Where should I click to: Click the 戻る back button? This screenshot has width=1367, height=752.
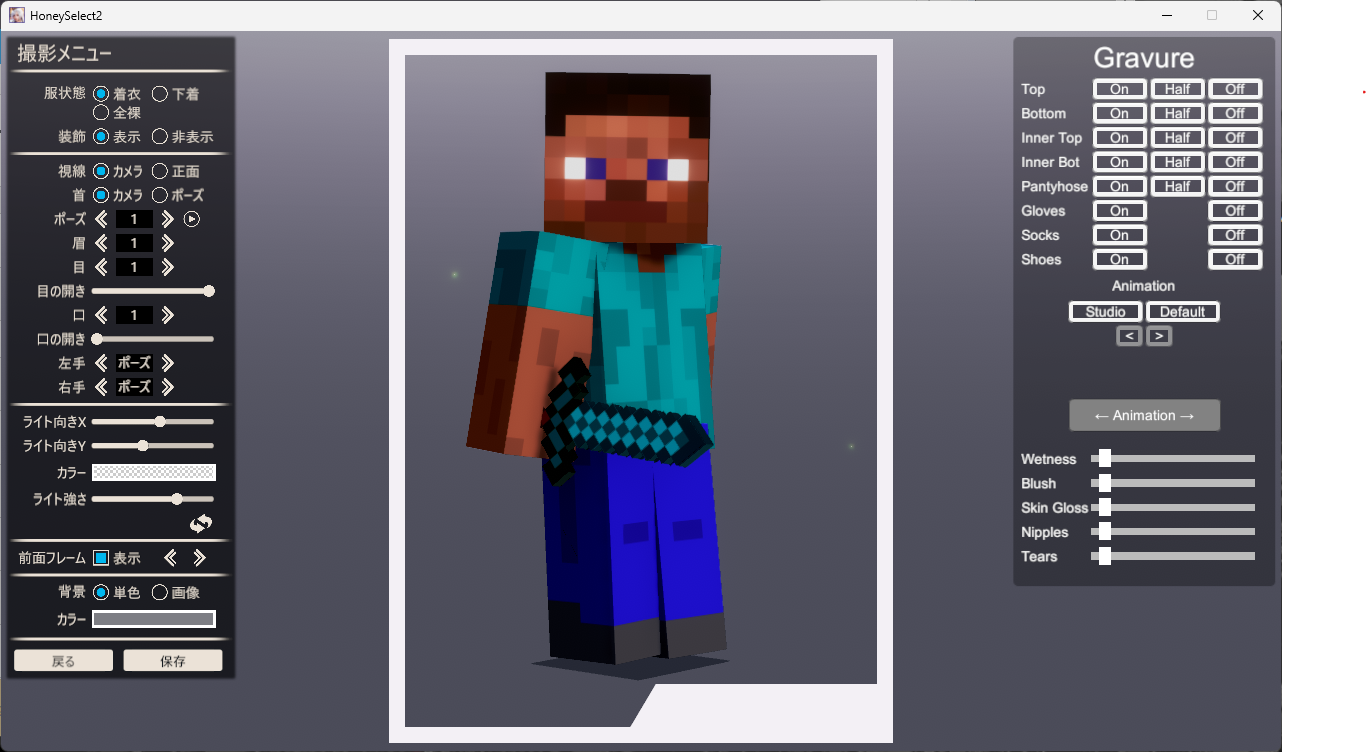[63, 661]
